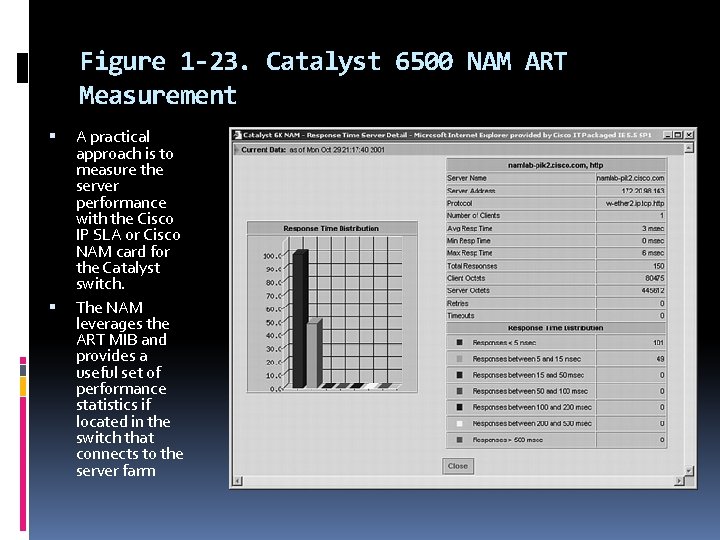
Task: Click the Min Resp Time row label
Action: [x=469, y=241]
